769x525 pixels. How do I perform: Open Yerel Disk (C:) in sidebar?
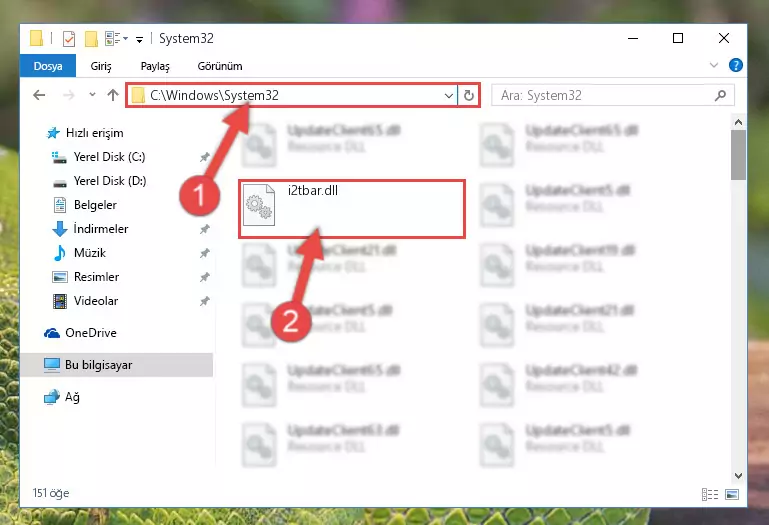pos(109,157)
